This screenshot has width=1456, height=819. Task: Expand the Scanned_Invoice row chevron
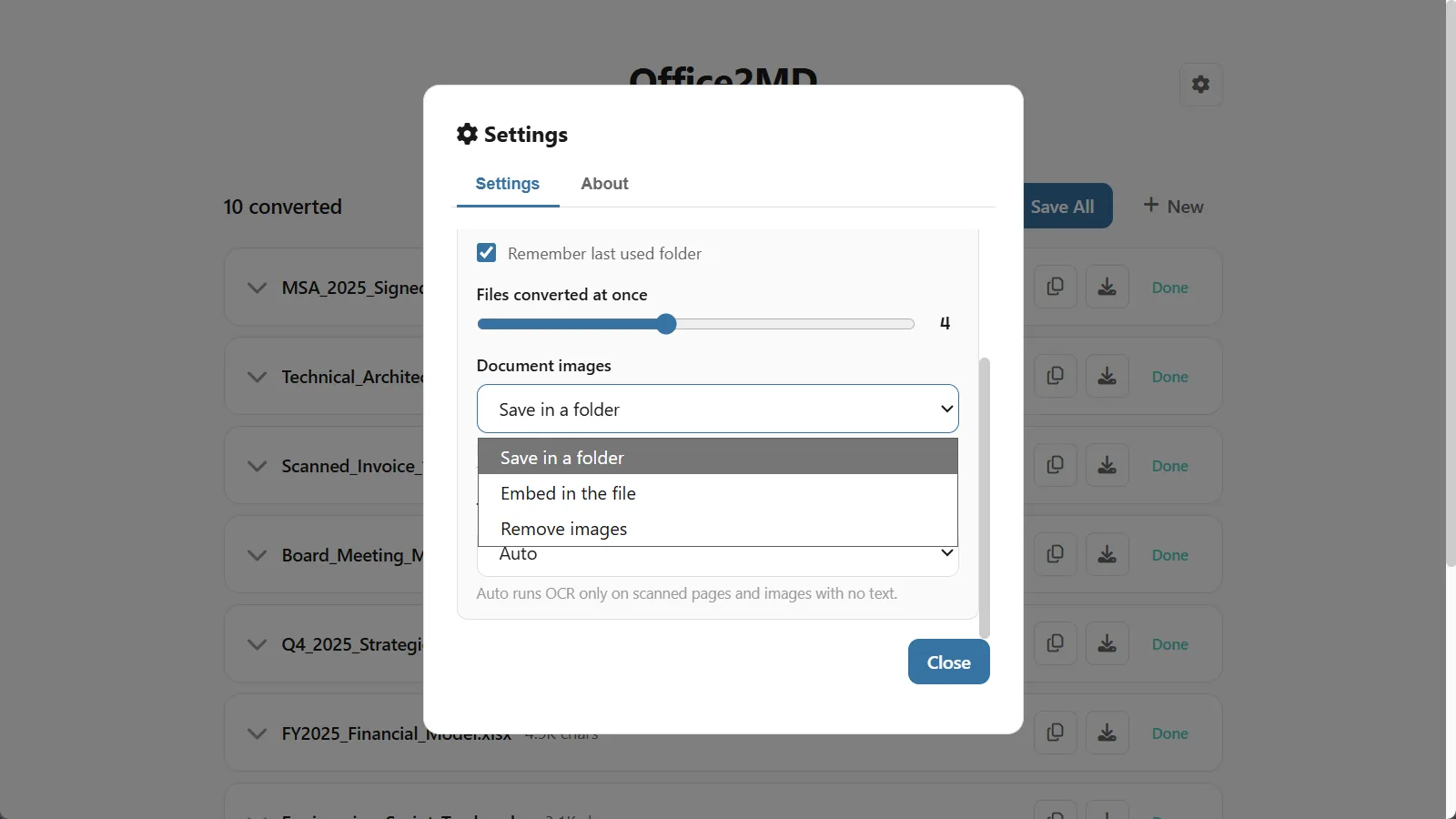258,467
